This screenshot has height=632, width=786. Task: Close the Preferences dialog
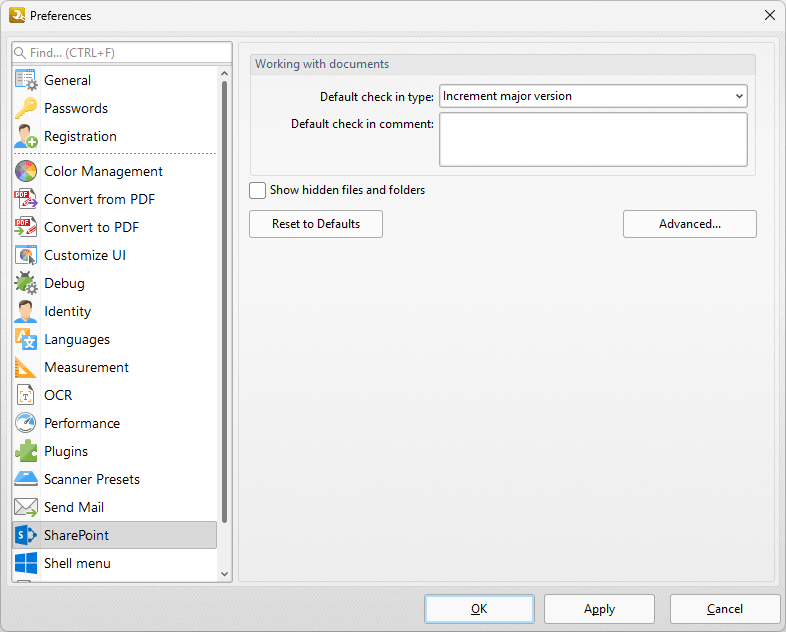pyautogui.click(x=770, y=16)
